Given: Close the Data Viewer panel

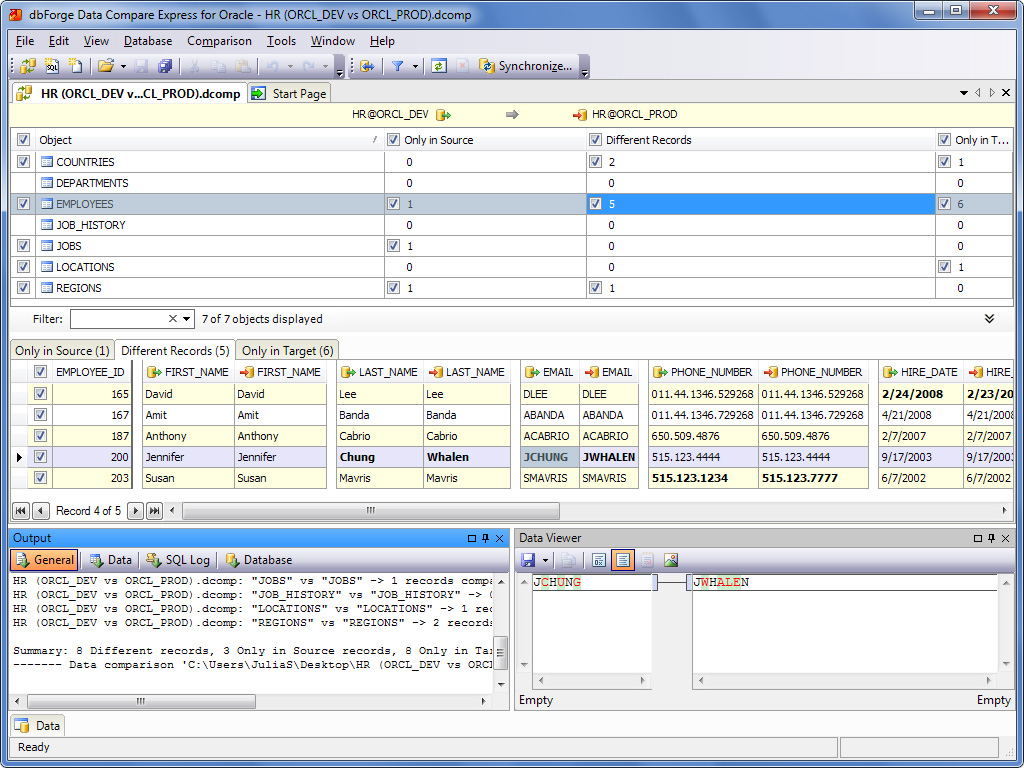Looking at the screenshot, I should [x=1006, y=538].
